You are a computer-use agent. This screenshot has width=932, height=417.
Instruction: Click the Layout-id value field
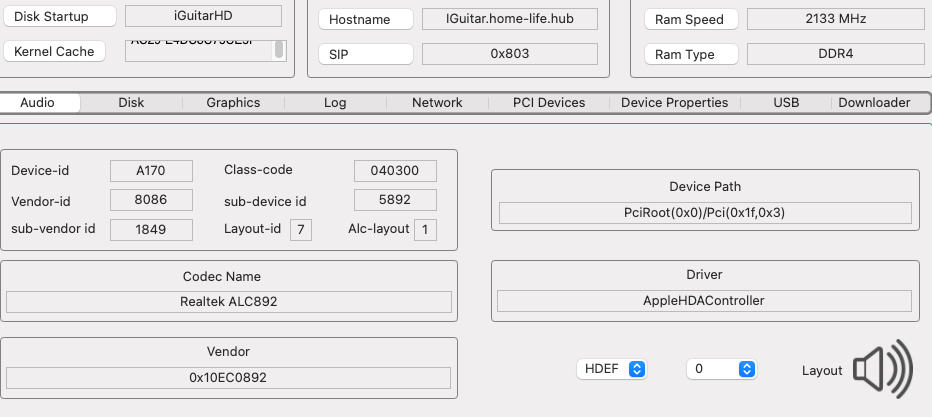pyautogui.click(x=300, y=230)
